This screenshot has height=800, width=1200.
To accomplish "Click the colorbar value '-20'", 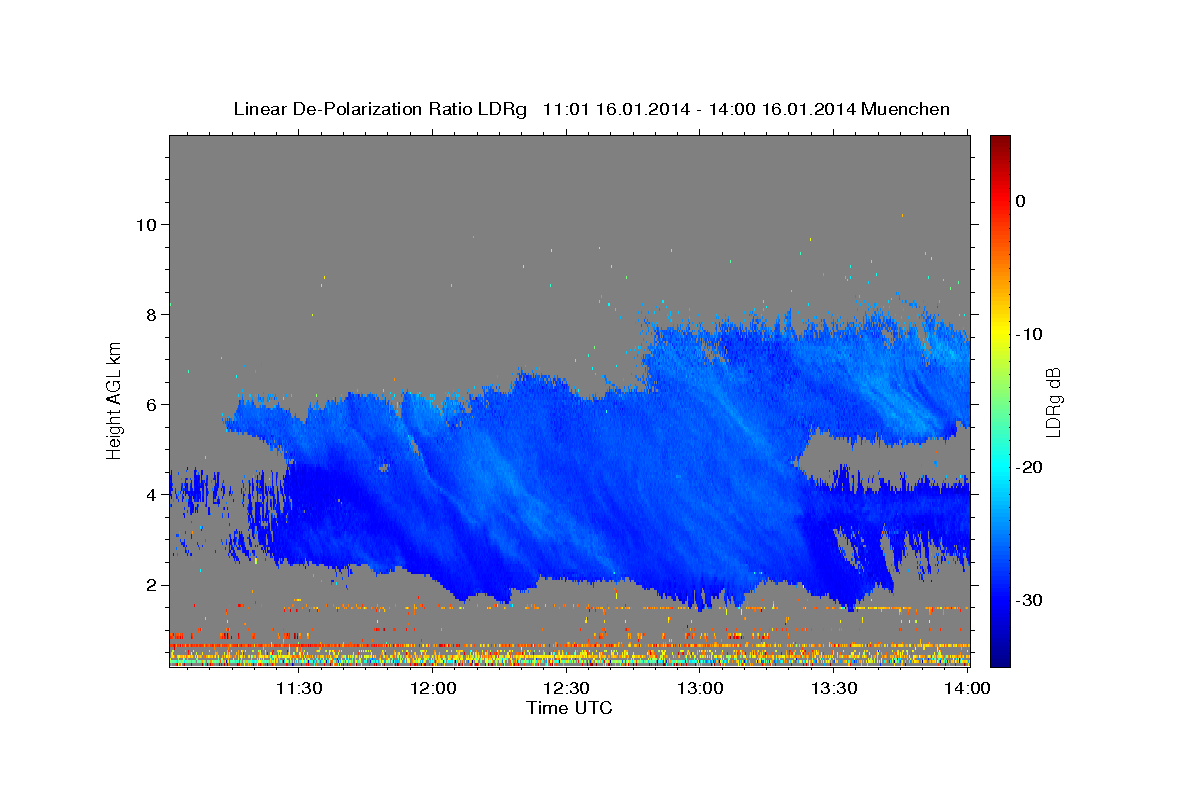I will click(x=1029, y=467).
